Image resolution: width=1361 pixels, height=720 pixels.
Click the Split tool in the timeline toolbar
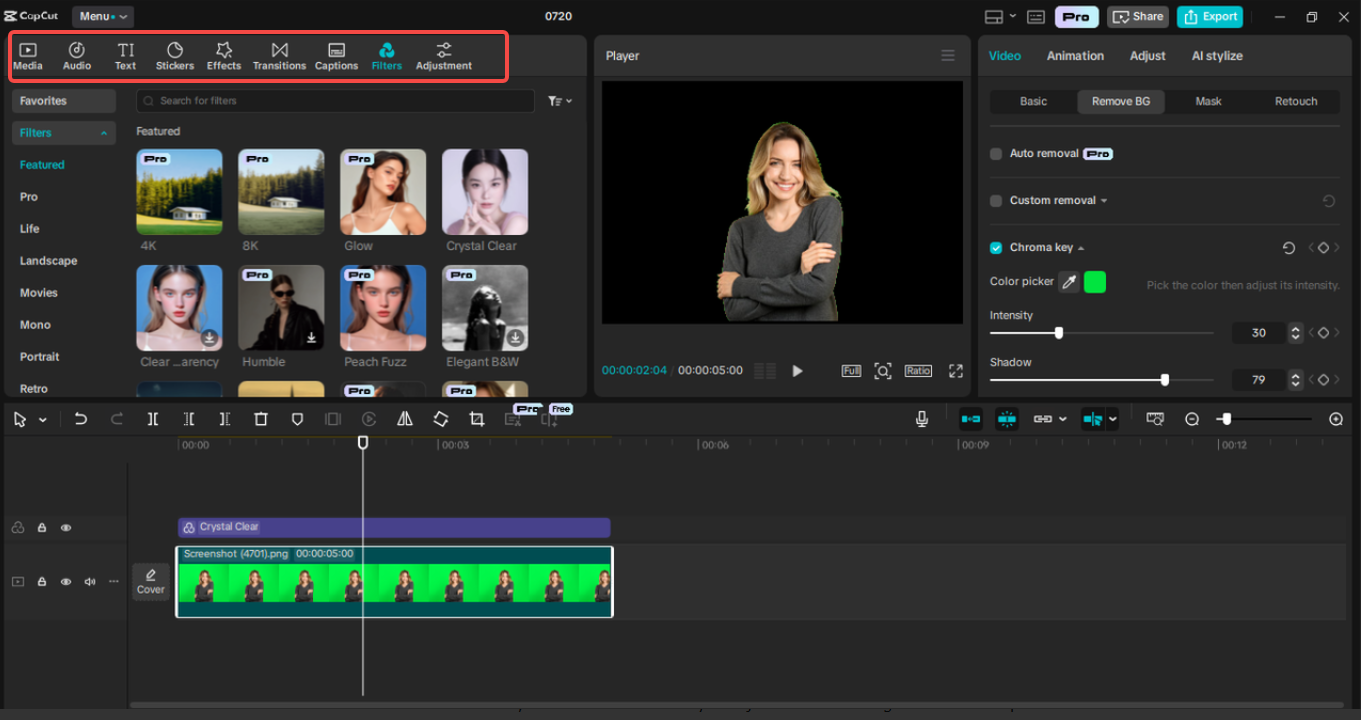pyautogui.click(x=152, y=419)
